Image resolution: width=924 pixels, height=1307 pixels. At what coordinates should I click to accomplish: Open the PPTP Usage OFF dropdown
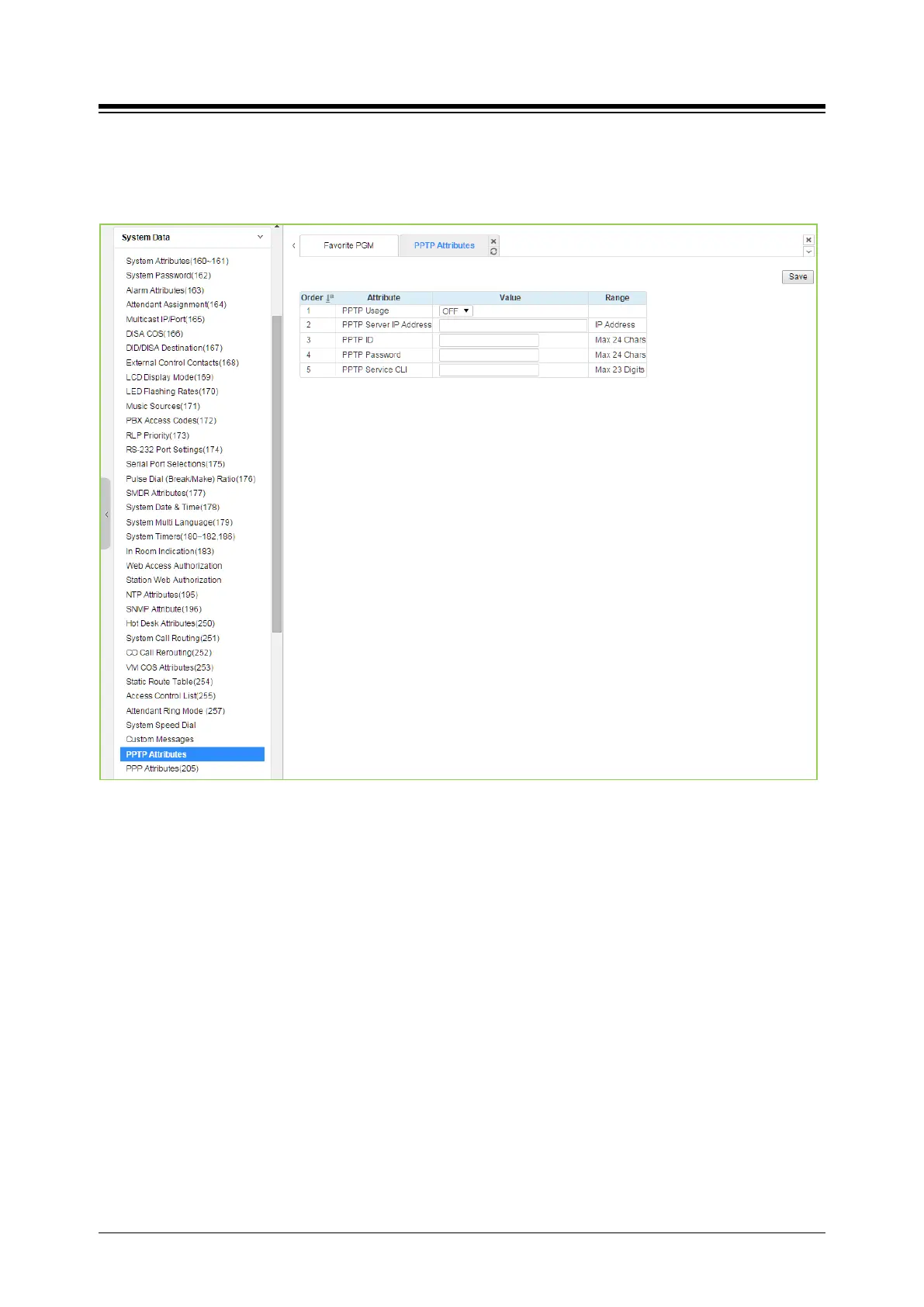click(456, 310)
